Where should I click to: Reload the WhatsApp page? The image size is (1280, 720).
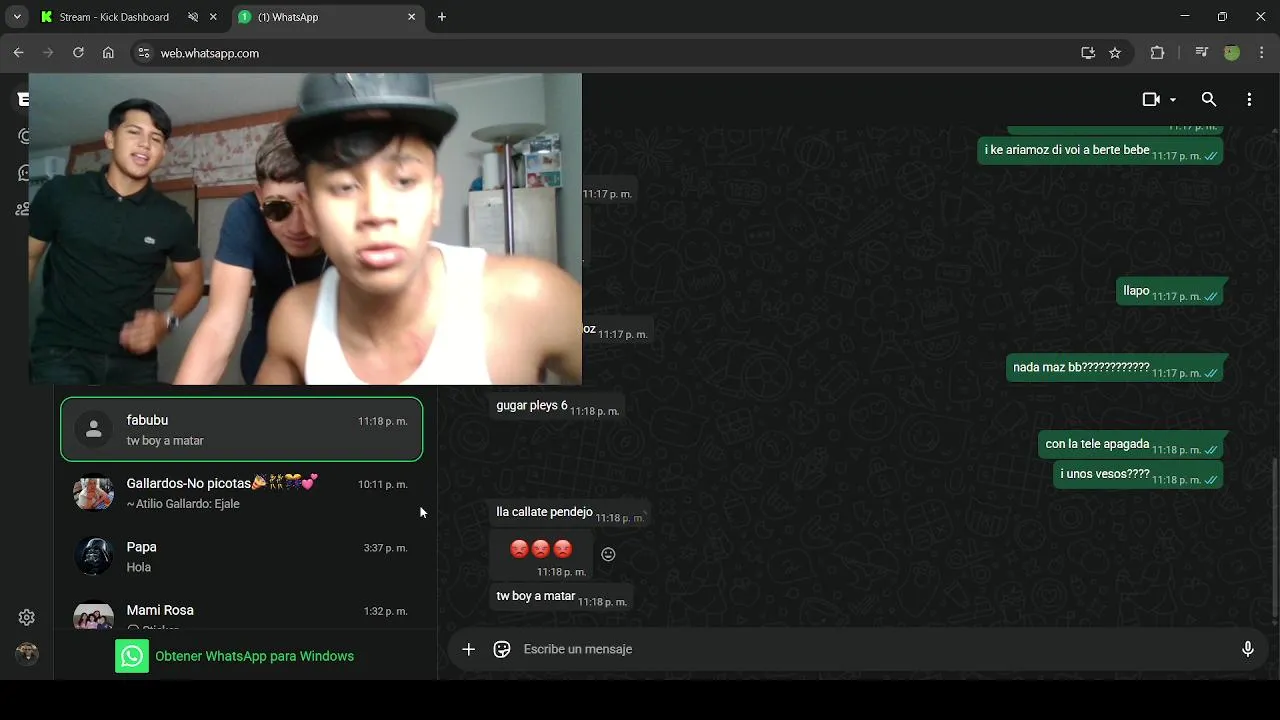click(x=78, y=53)
